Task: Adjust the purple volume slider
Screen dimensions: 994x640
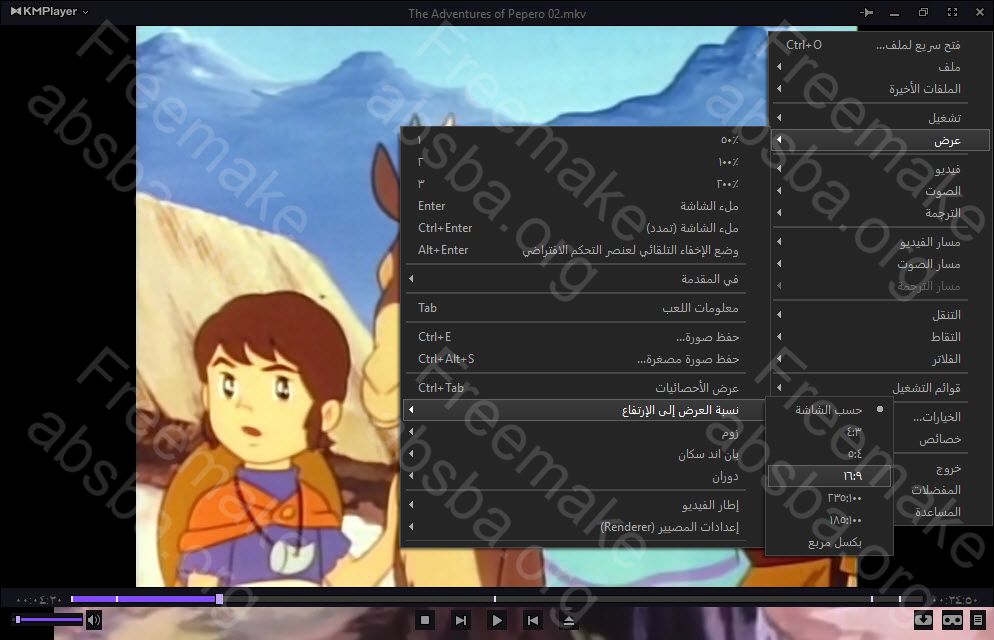Action: pos(49,619)
